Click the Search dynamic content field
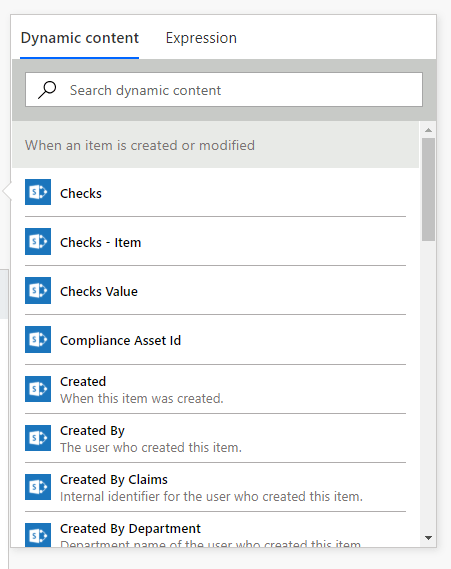Screen dimensions: 451x569 (224, 90)
